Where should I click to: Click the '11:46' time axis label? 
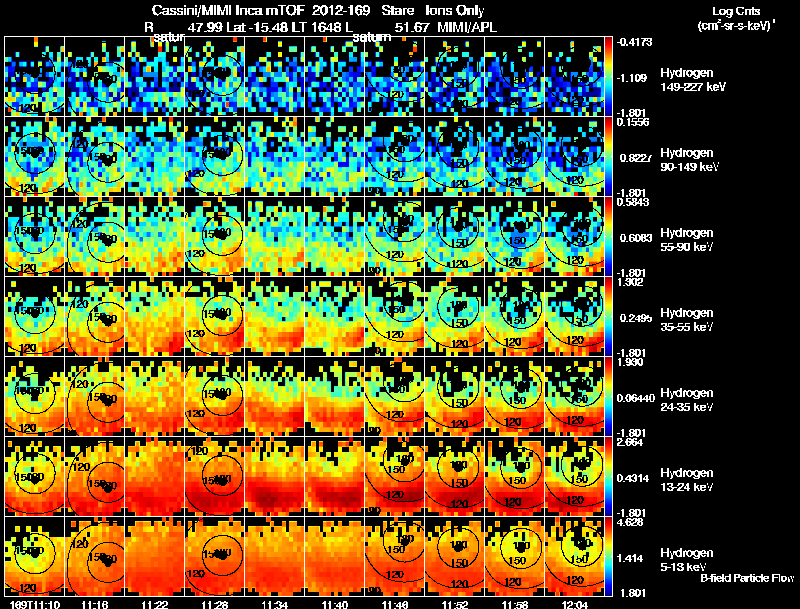pos(395,605)
